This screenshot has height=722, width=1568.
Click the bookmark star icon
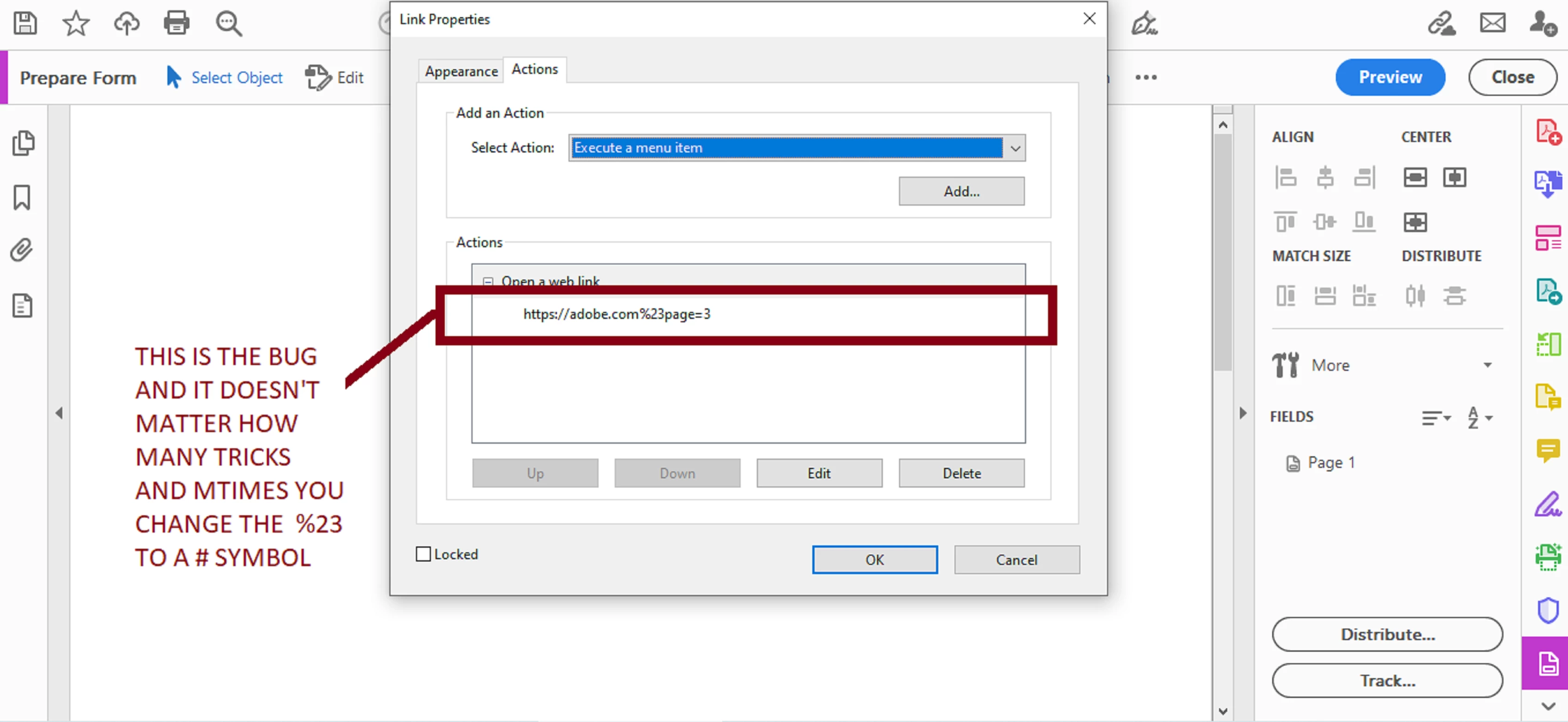click(75, 23)
